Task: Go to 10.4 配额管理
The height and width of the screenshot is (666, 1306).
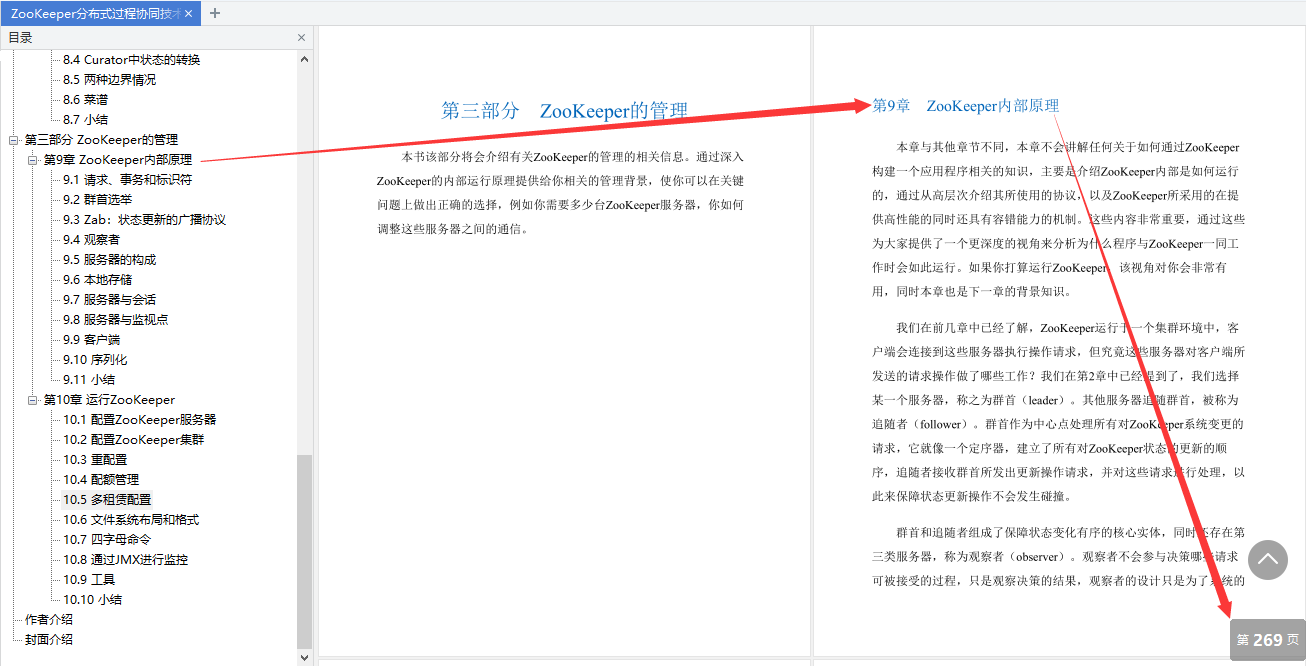Action: (101, 480)
